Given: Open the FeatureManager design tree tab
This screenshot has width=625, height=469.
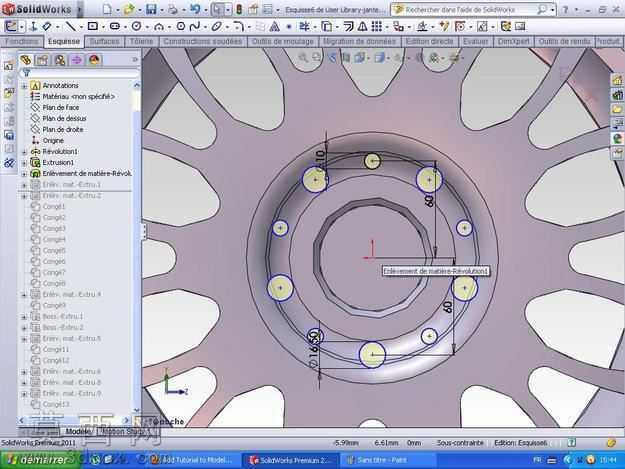Looking at the screenshot, I should [26, 60].
